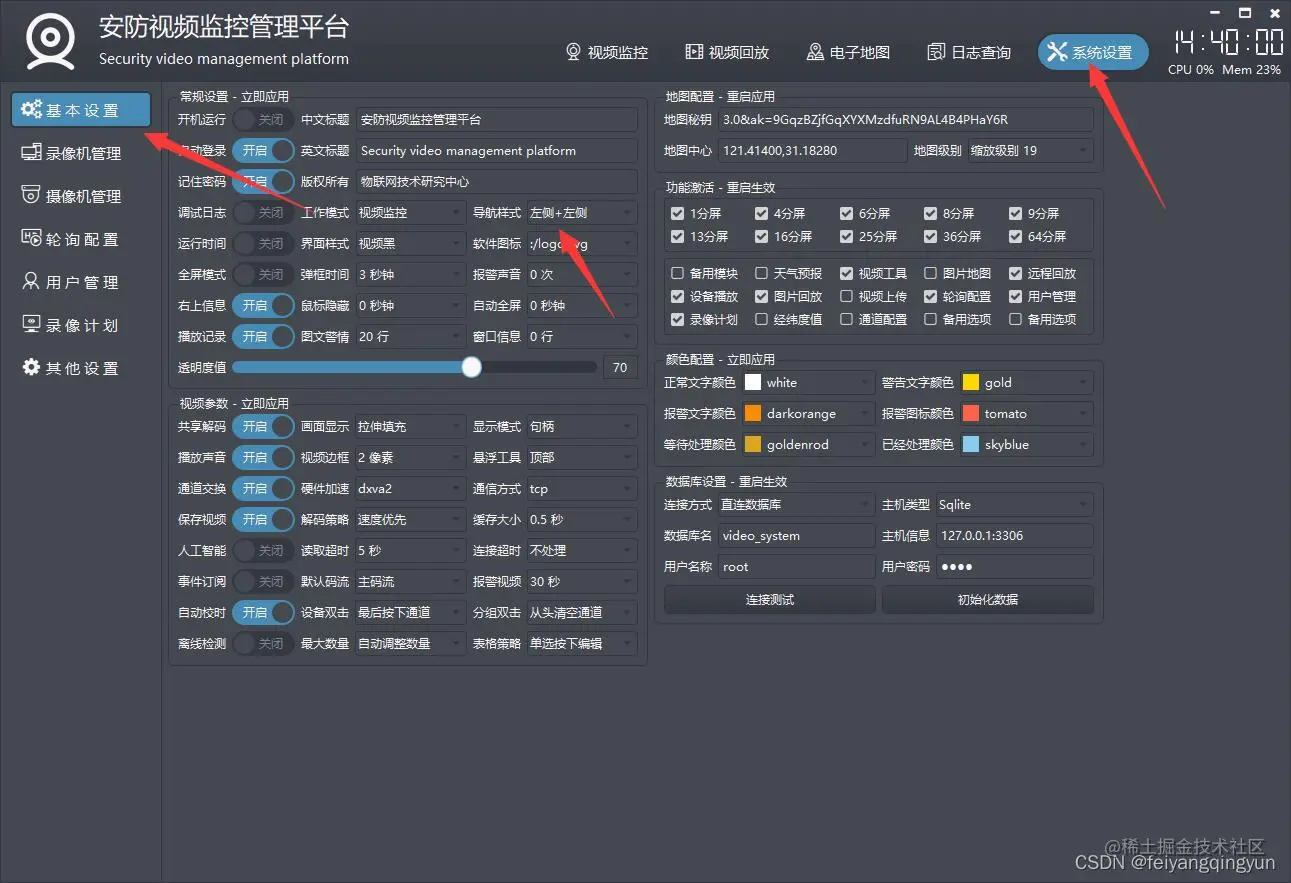Click the CPU 0% usage readout
The height and width of the screenshot is (883, 1291).
[x=1191, y=70]
